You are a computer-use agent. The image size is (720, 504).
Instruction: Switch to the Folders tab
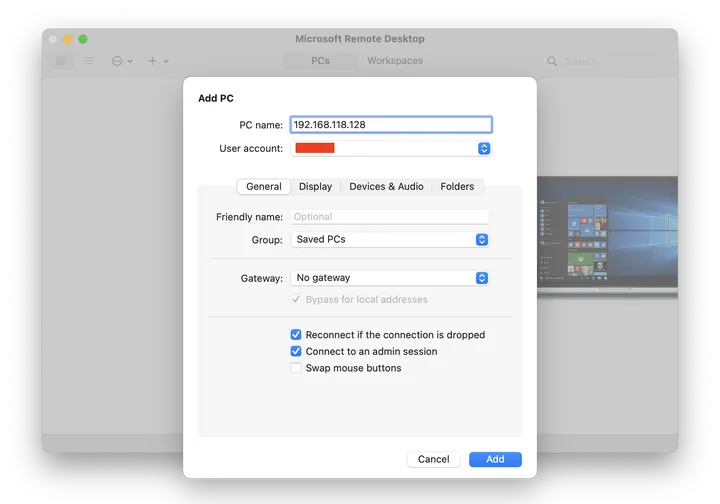point(457,186)
